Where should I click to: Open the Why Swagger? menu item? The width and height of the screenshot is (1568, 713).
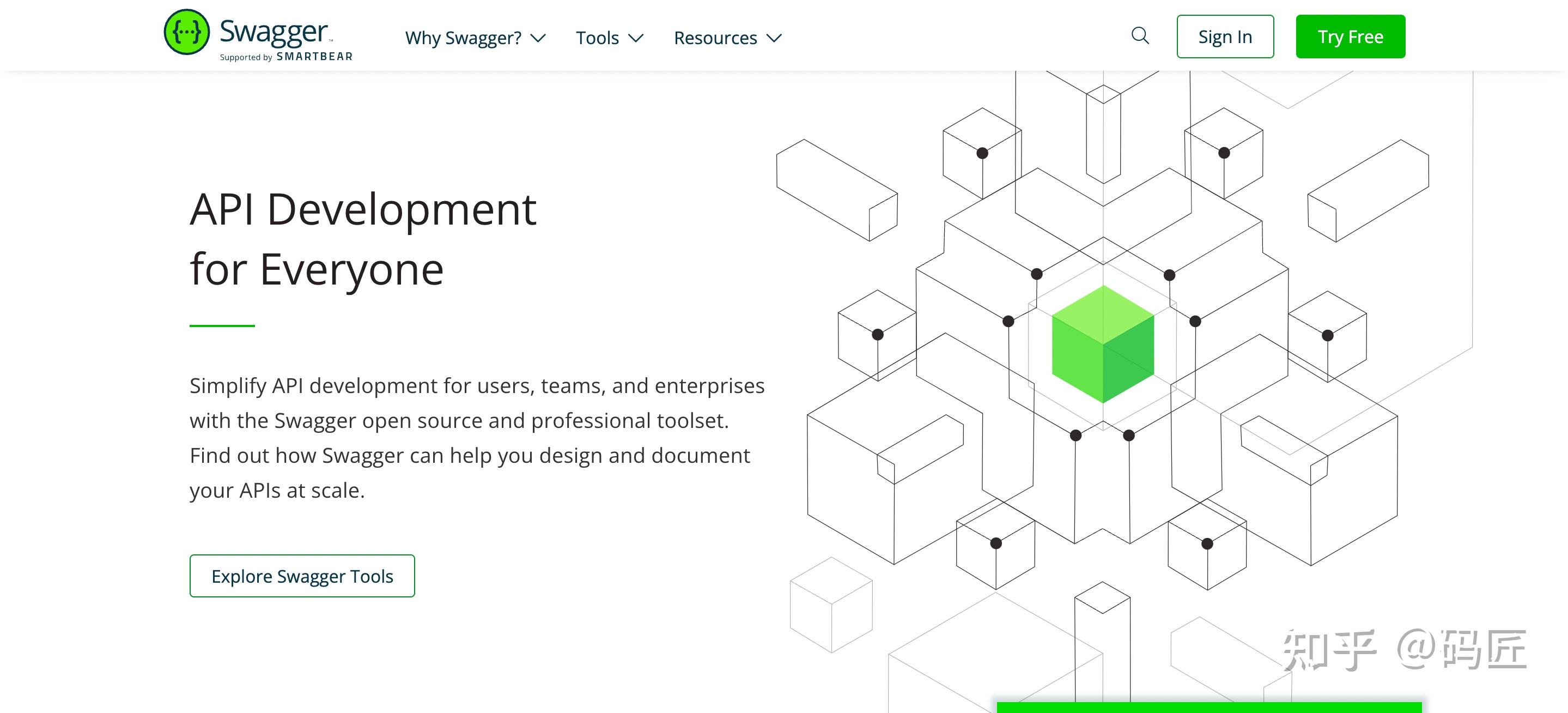click(x=463, y=38)
